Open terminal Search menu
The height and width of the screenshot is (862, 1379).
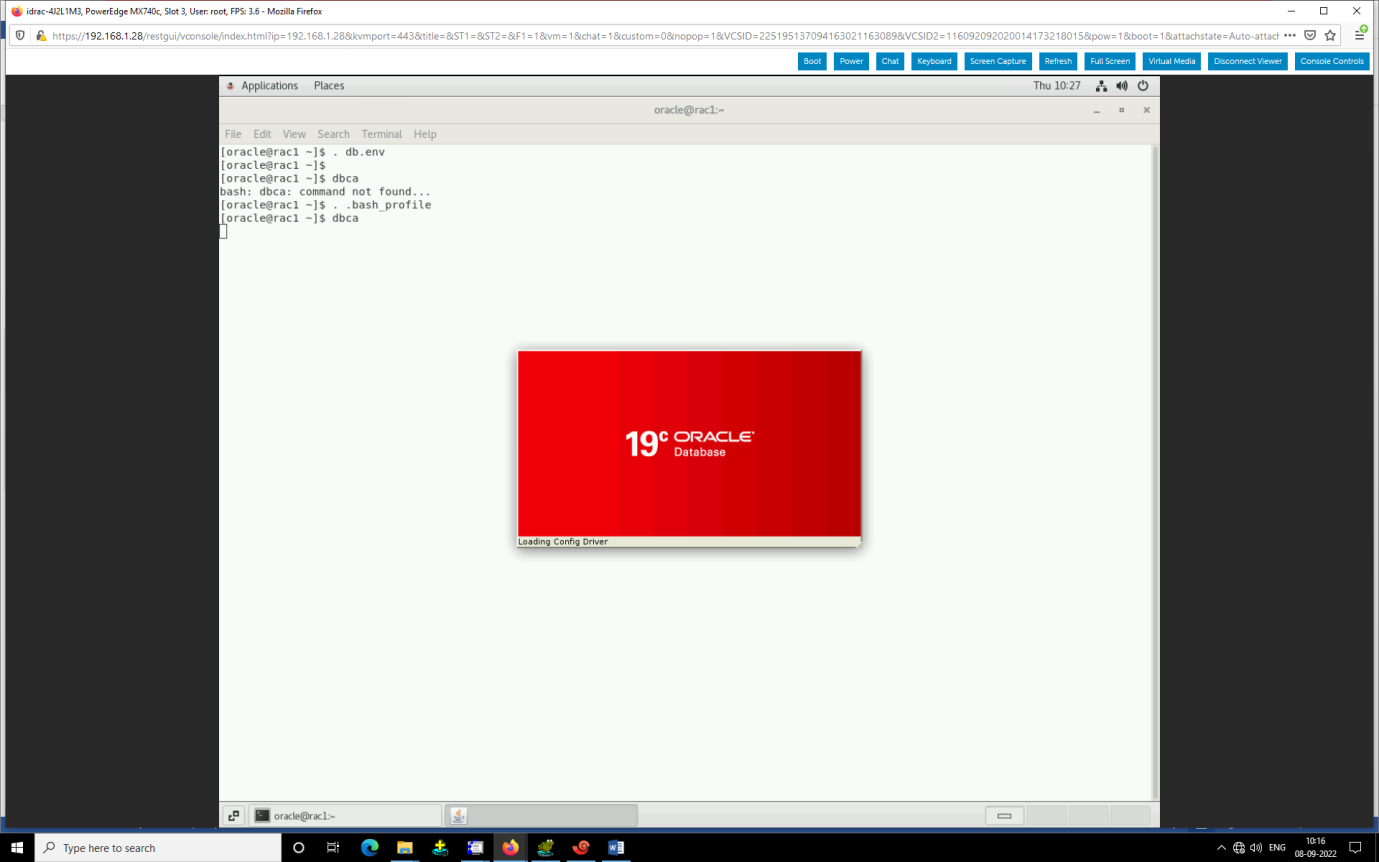coord(334,134)
